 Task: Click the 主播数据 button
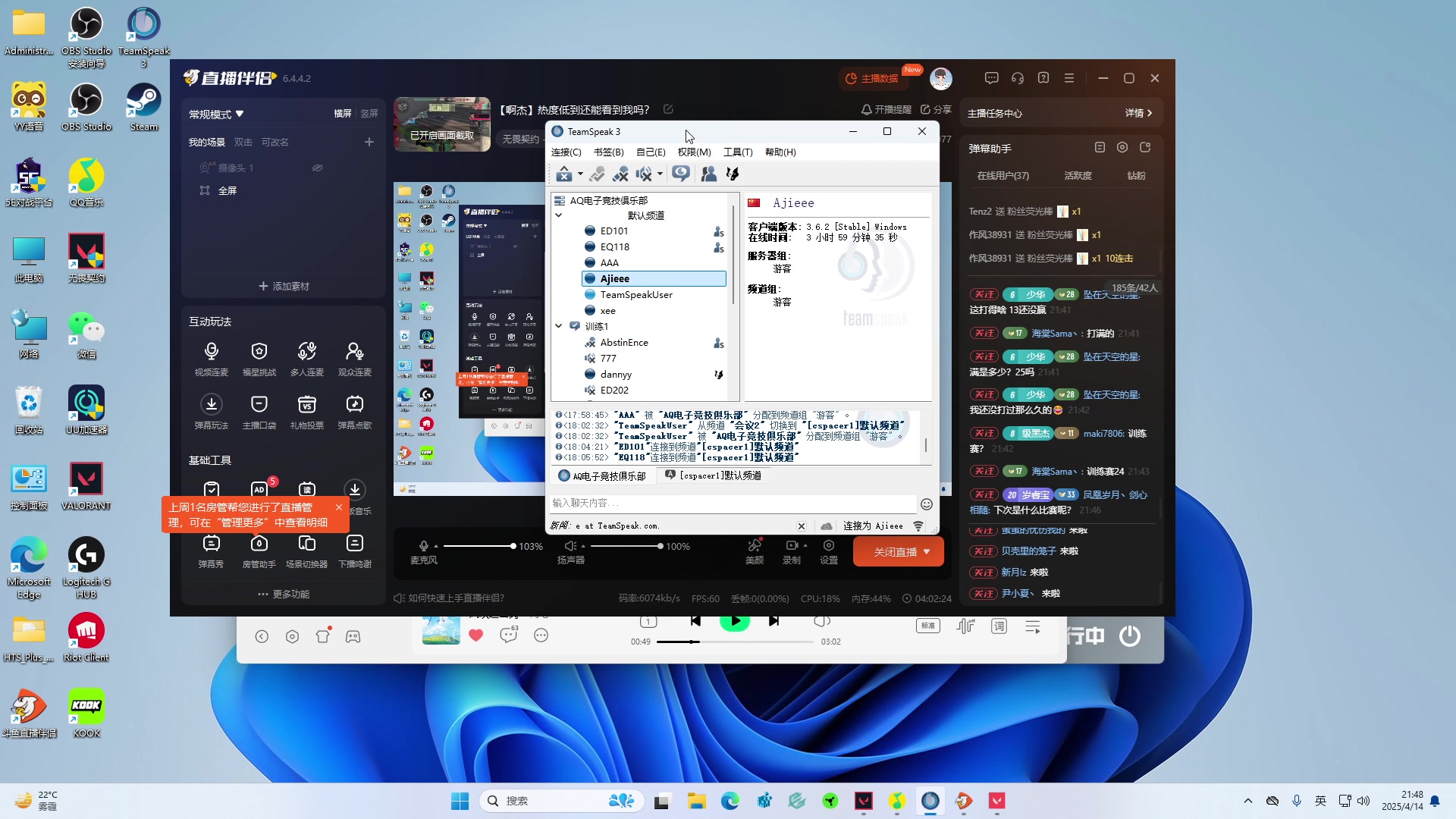point(873,79)
